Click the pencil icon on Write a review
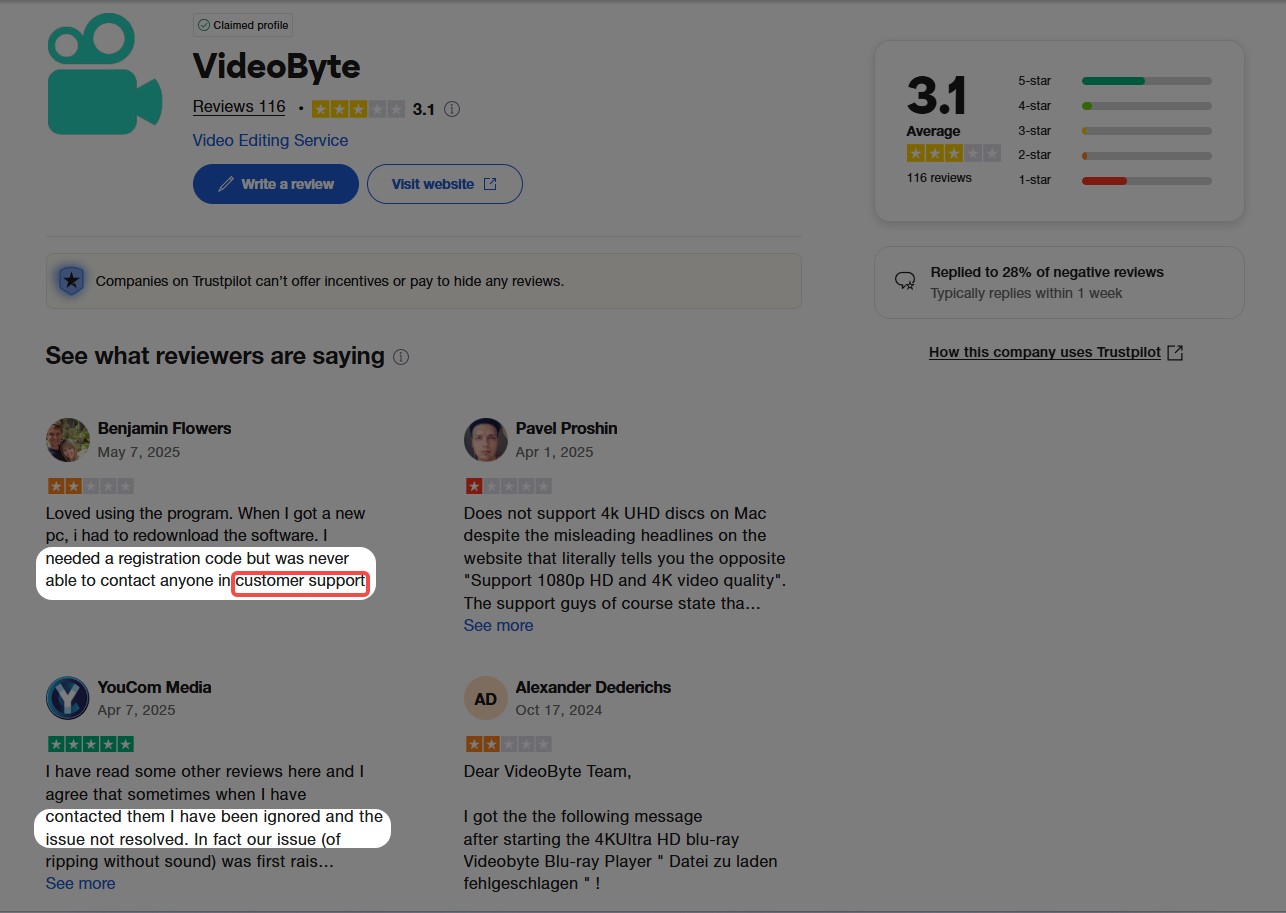The image size is (1286, 913). coord(227,183)
